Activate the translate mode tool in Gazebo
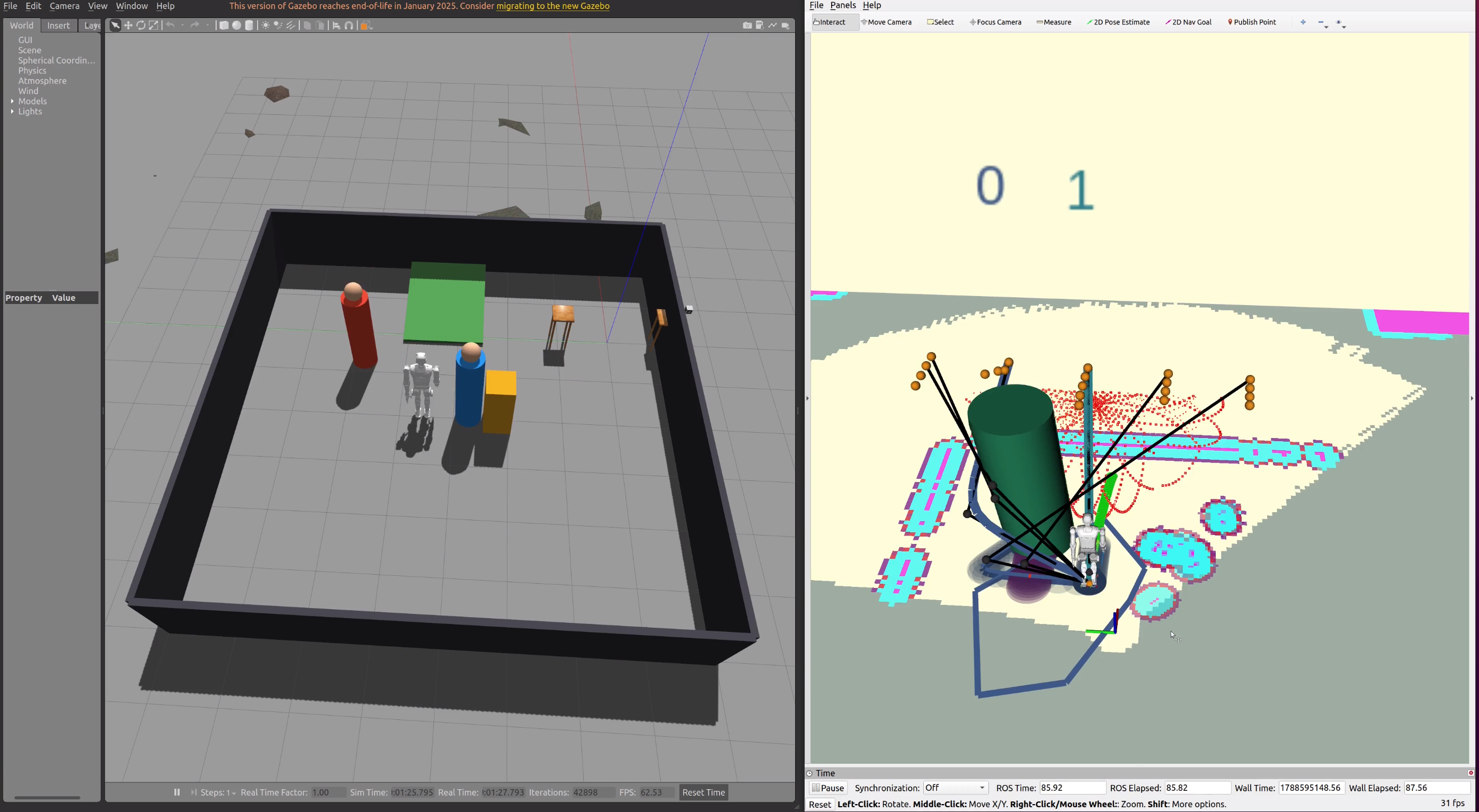The image size is (1479, 812). coord(128,25)
